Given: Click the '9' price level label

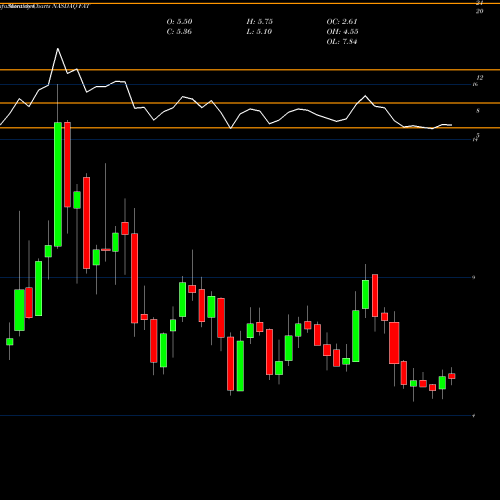Looking at the screenshot, I should tap(474, 277).
